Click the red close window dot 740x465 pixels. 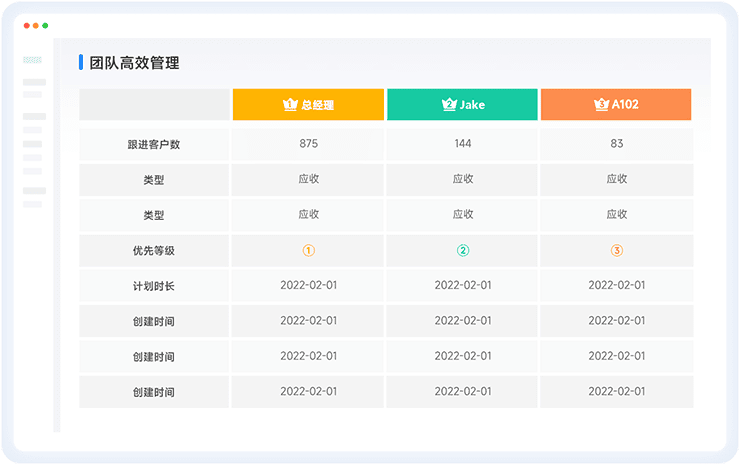26,25
